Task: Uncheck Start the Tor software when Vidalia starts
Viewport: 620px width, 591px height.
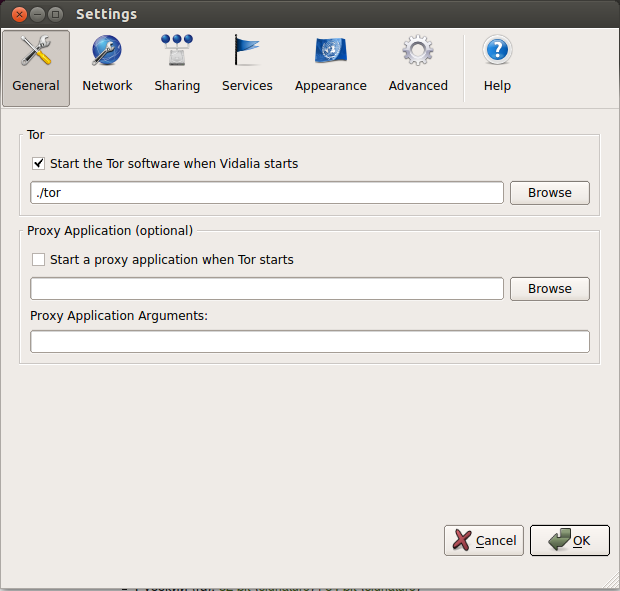Action: click(x=38, y=163)
